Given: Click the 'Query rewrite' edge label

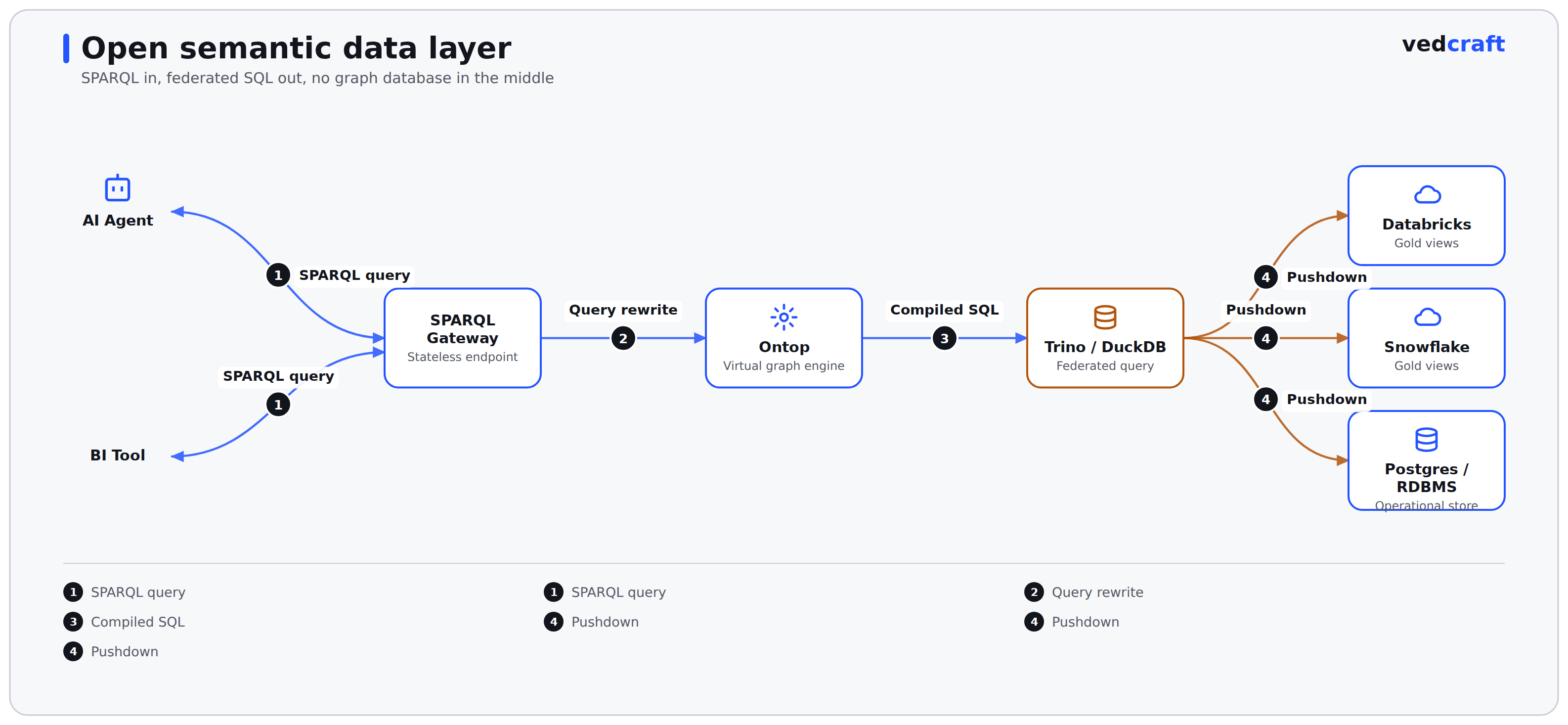Looking at the screenshot, I should [623, 310].
